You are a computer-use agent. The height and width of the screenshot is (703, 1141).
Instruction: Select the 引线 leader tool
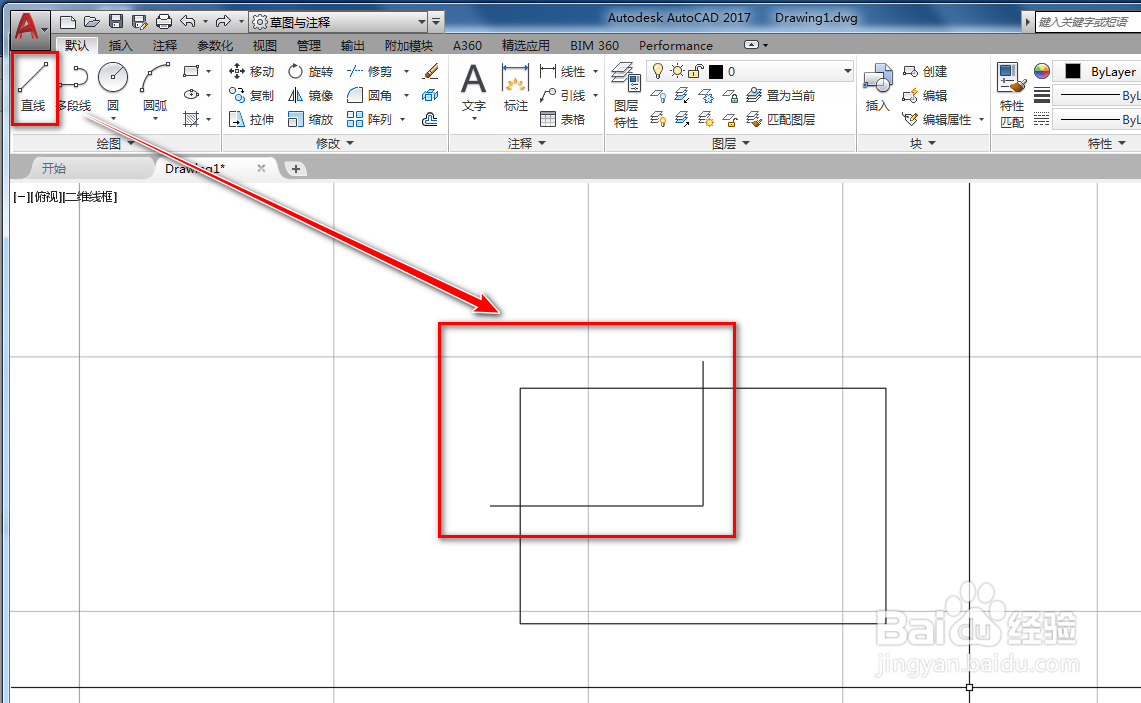(x=563, y=95)
